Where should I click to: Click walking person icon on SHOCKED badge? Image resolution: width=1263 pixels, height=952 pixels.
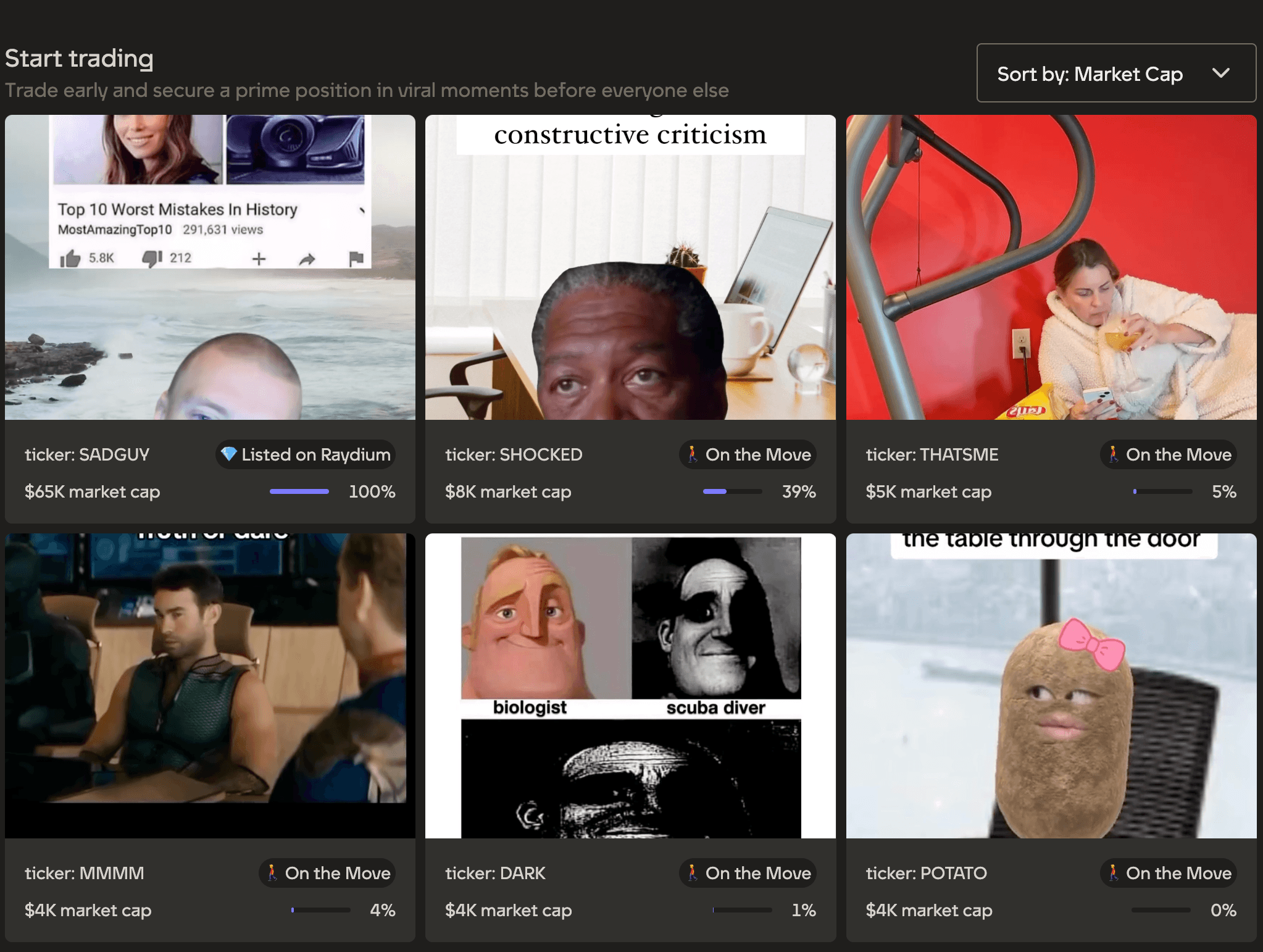[693, 454]
